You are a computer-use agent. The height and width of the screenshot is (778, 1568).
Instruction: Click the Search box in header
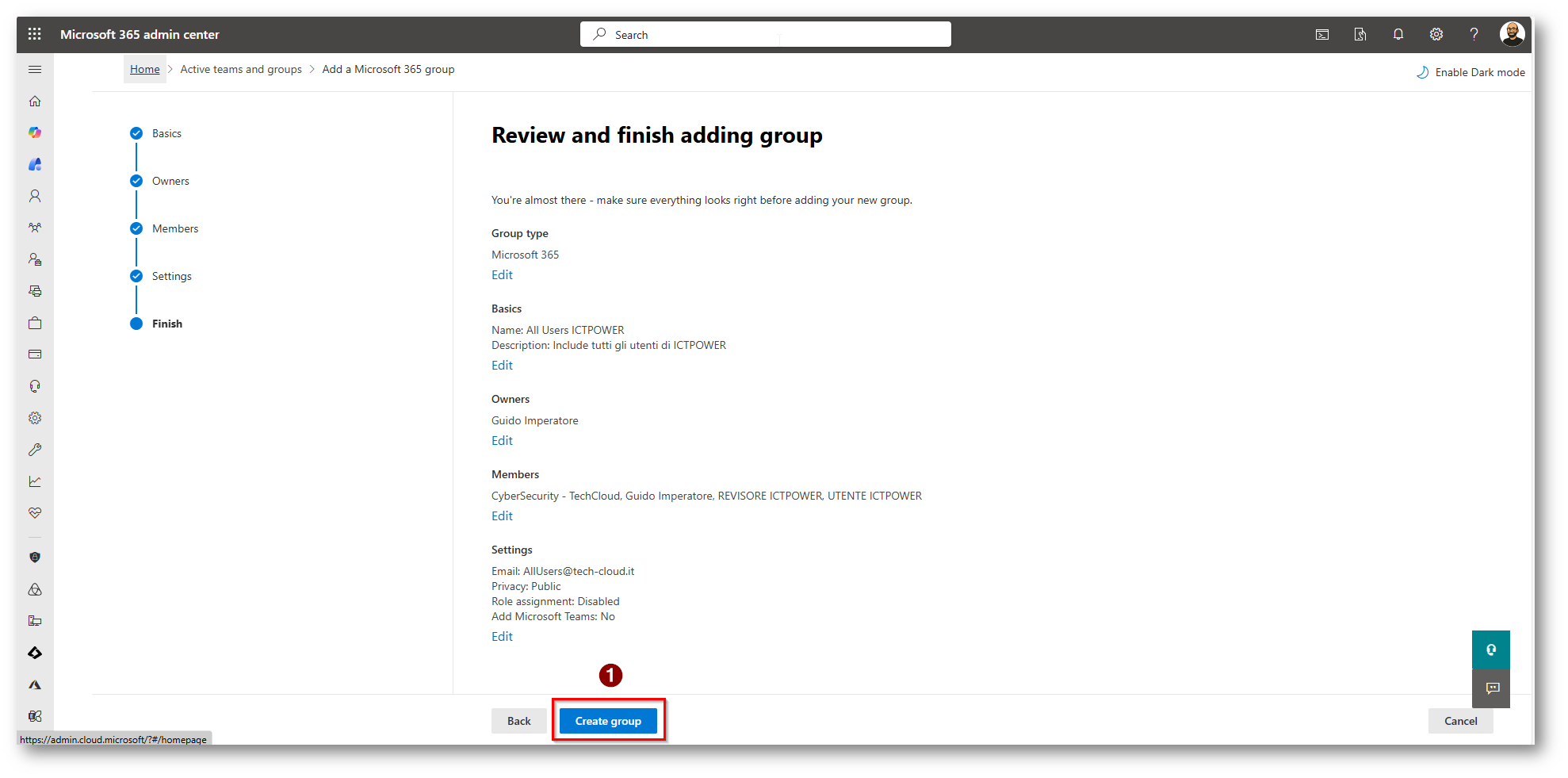tap(766, 34)
